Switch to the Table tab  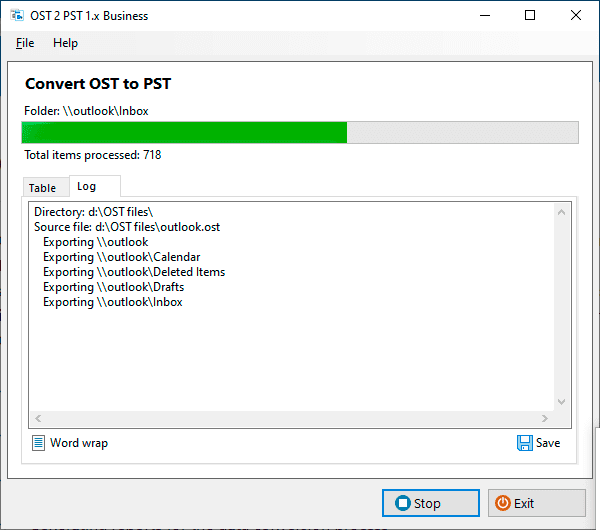click(x=43, y=188)
